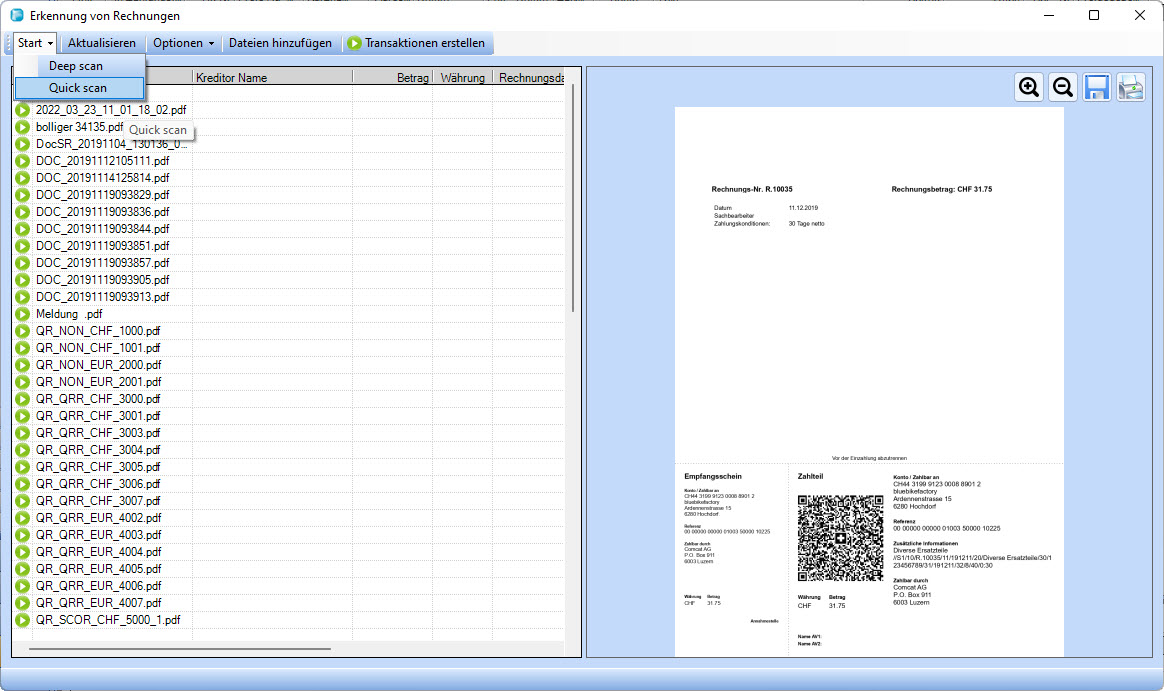Click green icon of QR_NON_CHF_1000.pdf
The image size is (1164, 691).
(x=23, y=331)
